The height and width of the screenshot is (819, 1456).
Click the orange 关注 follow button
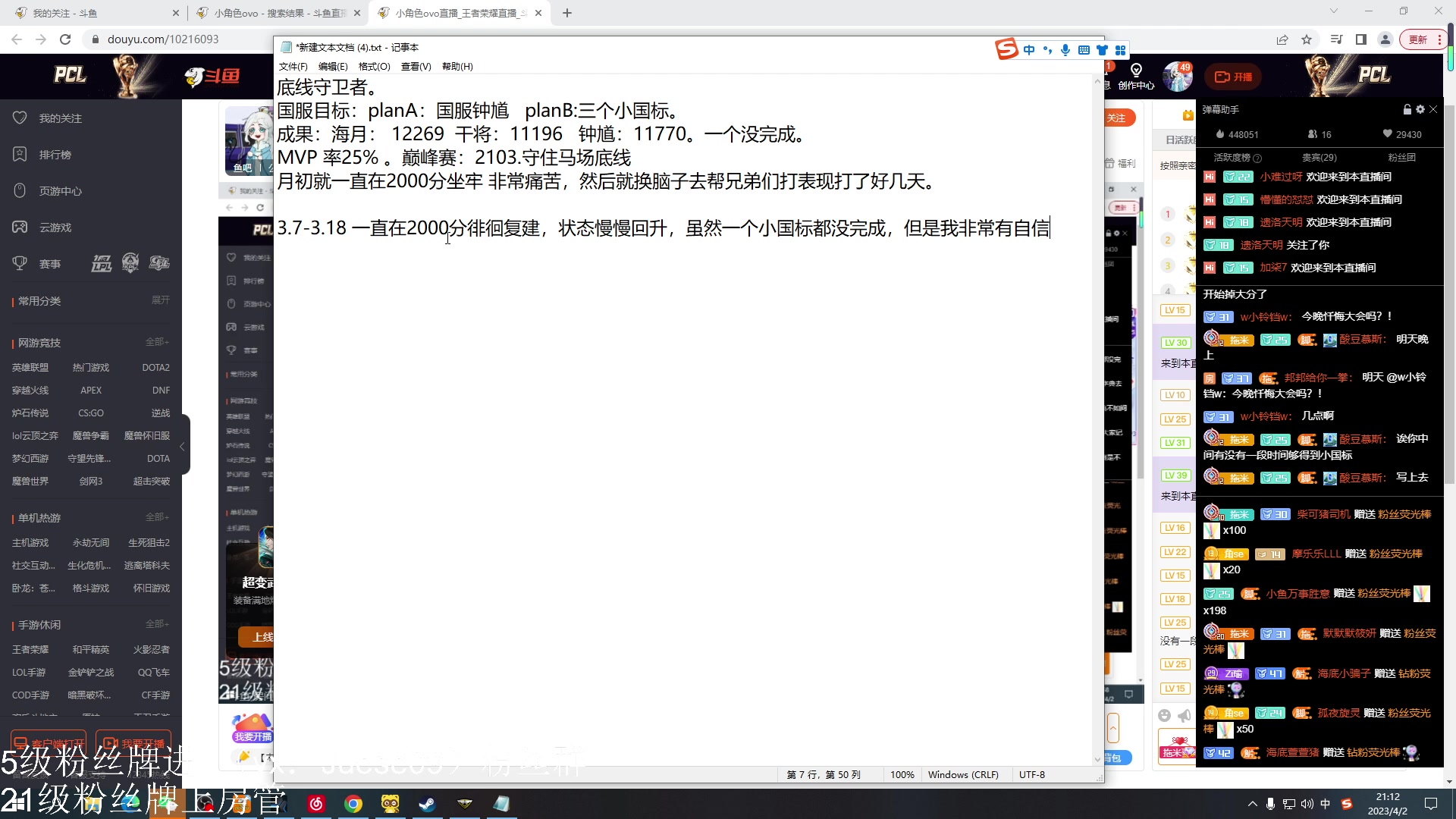[1118, 118]
